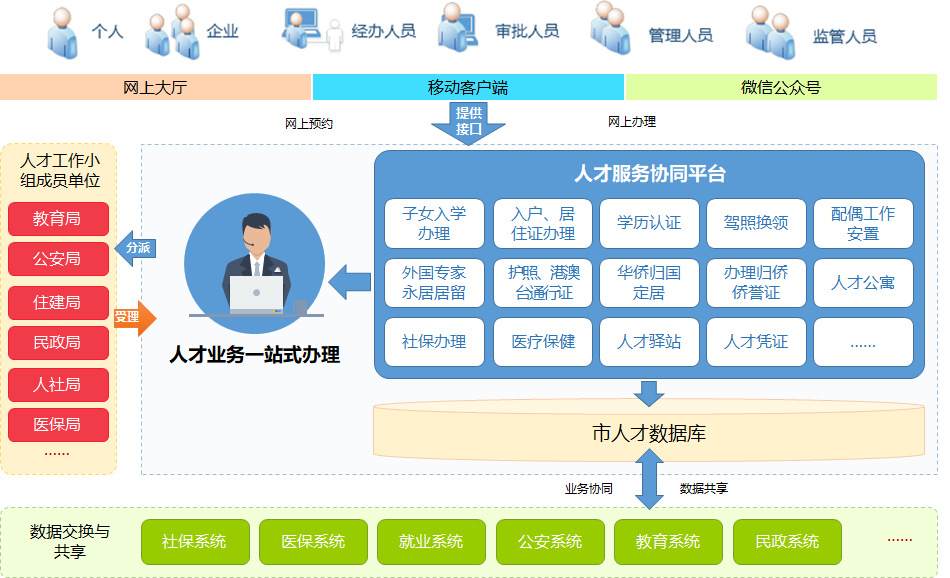Click the 公安系统 green button

pos(550,542)
